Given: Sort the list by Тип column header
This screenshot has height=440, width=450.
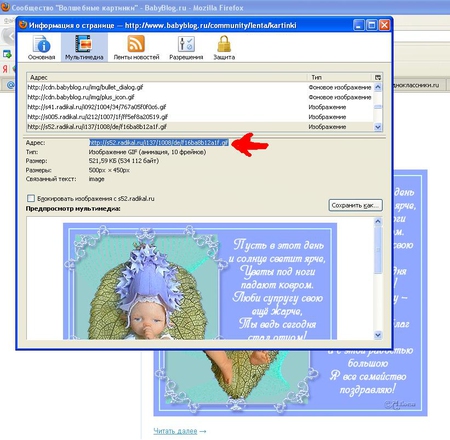Looking at the screenshot, I should point(339,77).
